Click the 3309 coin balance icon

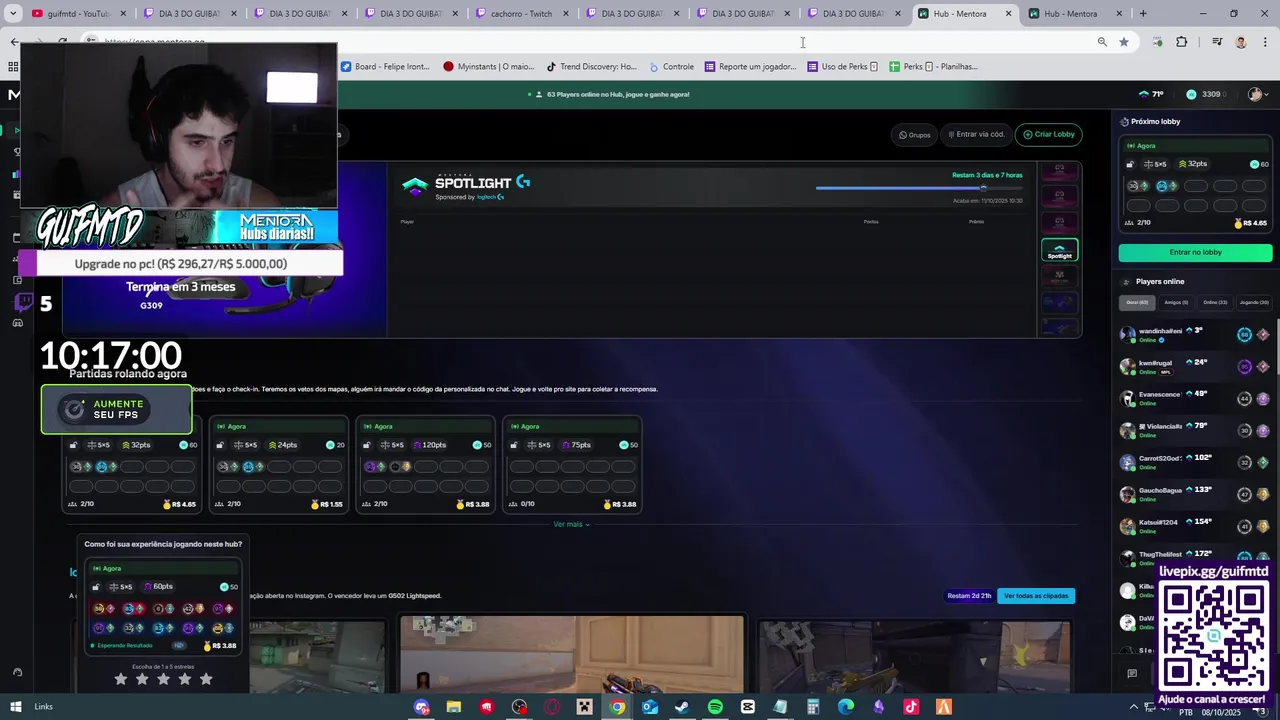pos(1191,94)
